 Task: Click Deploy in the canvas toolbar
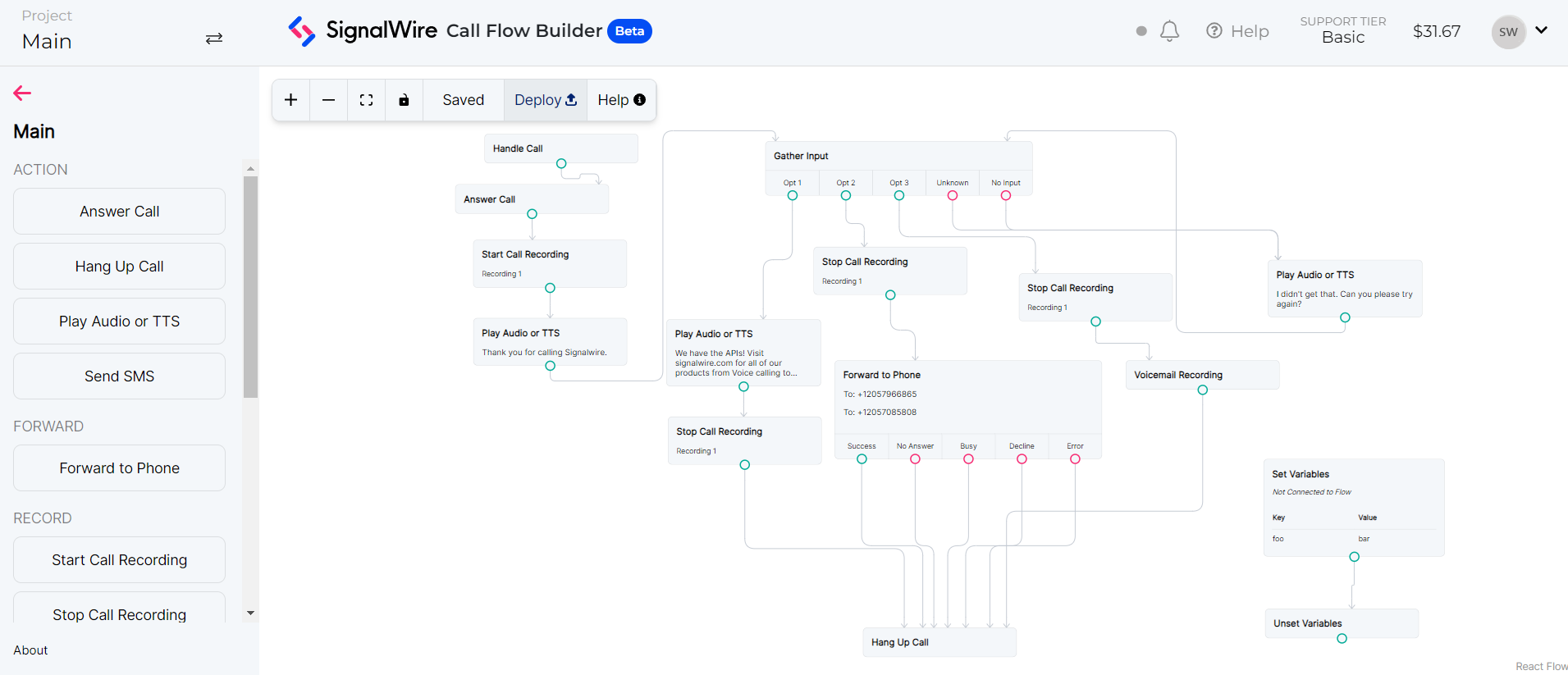[545, 100]
